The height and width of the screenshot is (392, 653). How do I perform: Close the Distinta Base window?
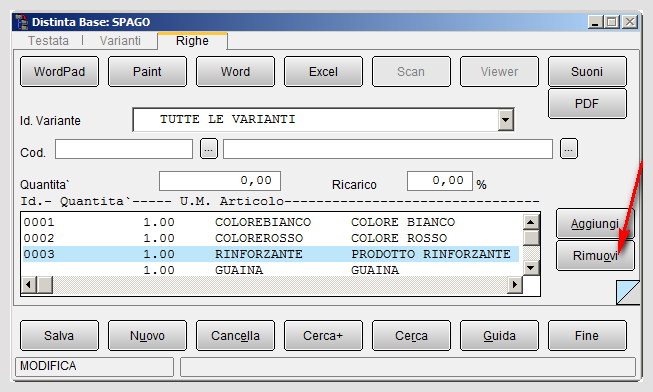(x=630, y=22)
